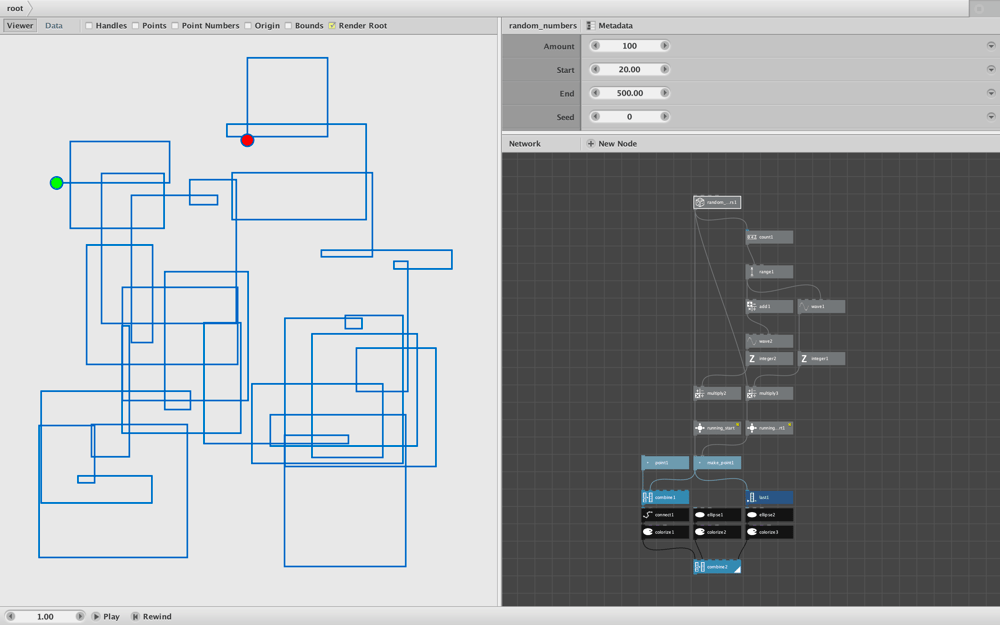Click the Amount value field showing 100

pyautogui.click(x=630, y=46)
